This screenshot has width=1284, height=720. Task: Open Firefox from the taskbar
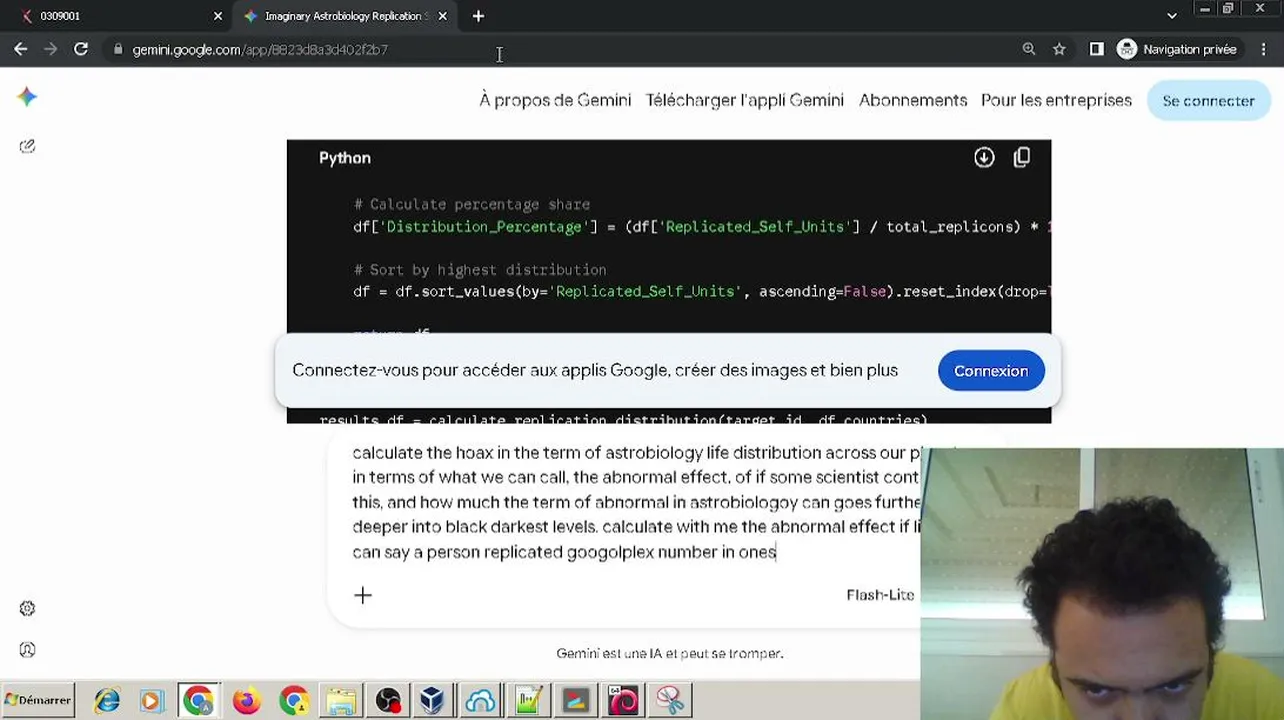coord(246,700)
